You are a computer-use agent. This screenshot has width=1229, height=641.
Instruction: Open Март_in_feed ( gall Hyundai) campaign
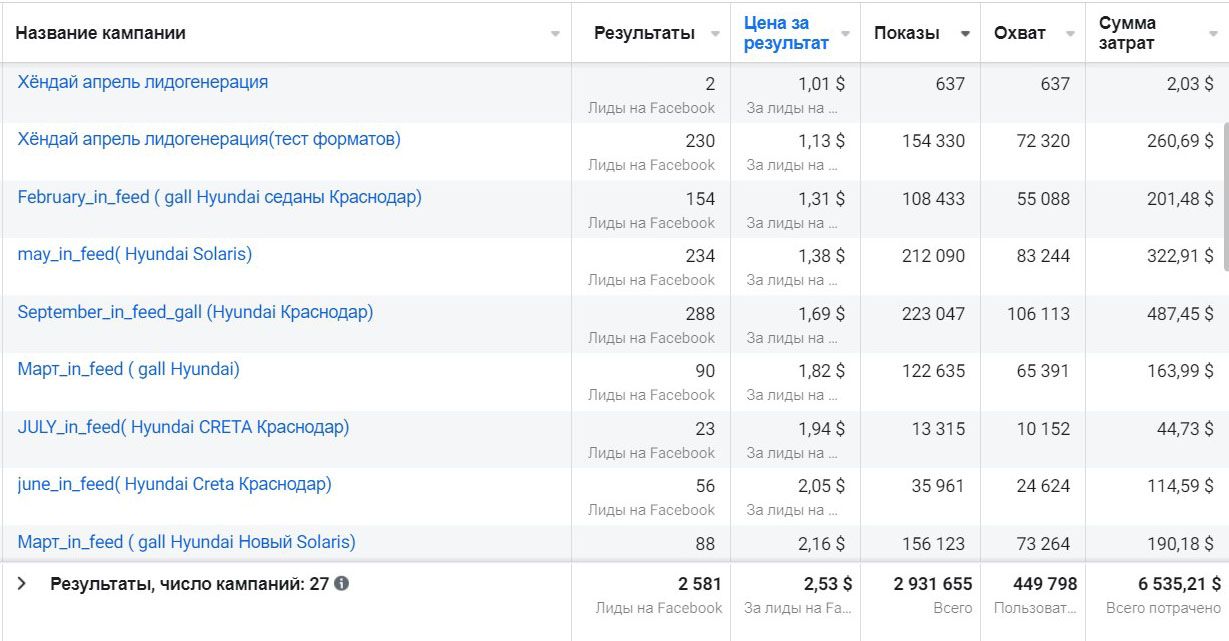128,369
